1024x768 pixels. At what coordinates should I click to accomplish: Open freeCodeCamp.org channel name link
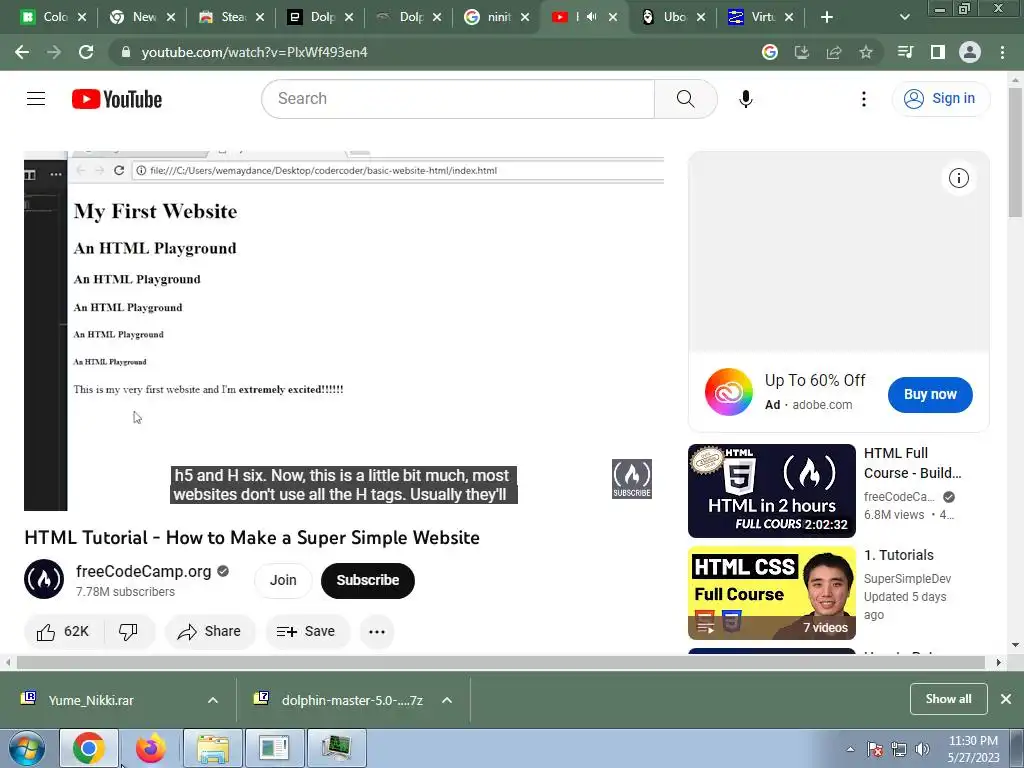coord(144,571)
